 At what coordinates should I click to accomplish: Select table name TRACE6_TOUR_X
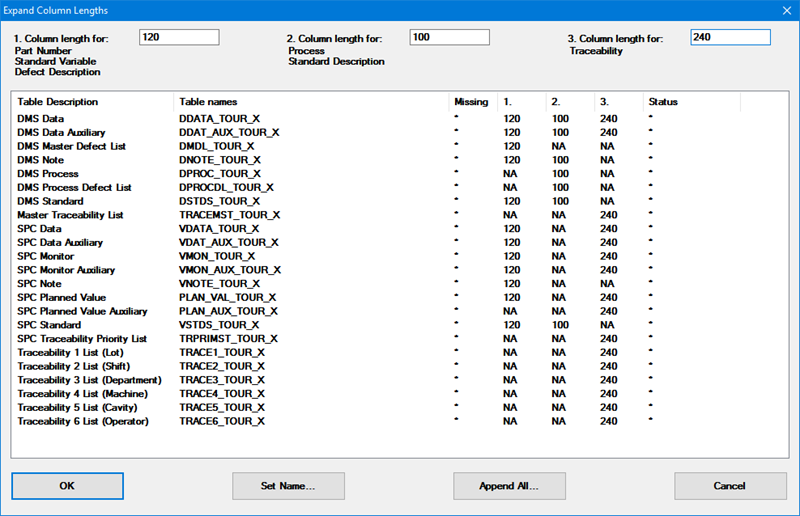click(x=222, y=422)
